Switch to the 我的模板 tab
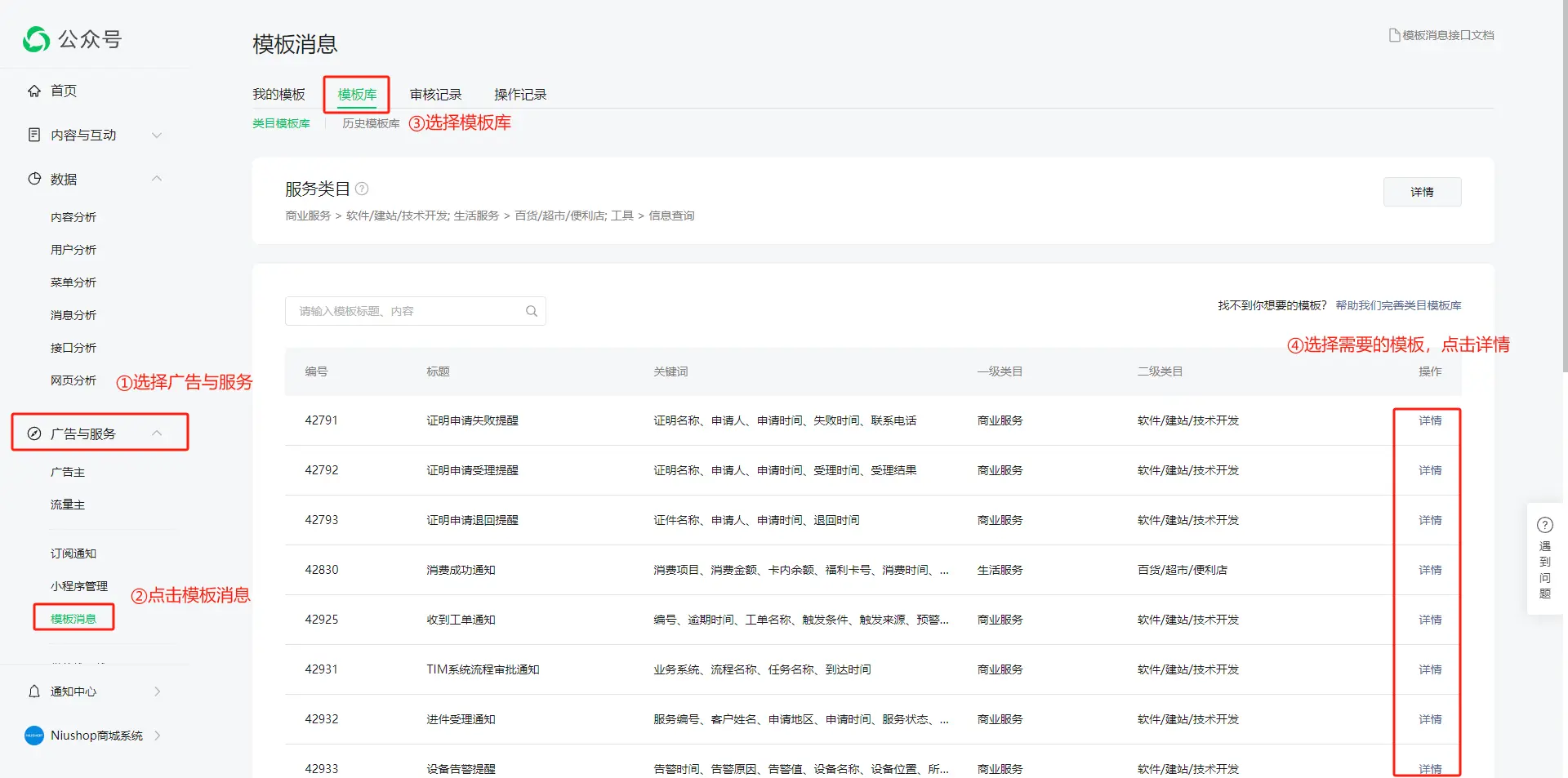Screen dimensions: 1568x778 tap(278, 95)
